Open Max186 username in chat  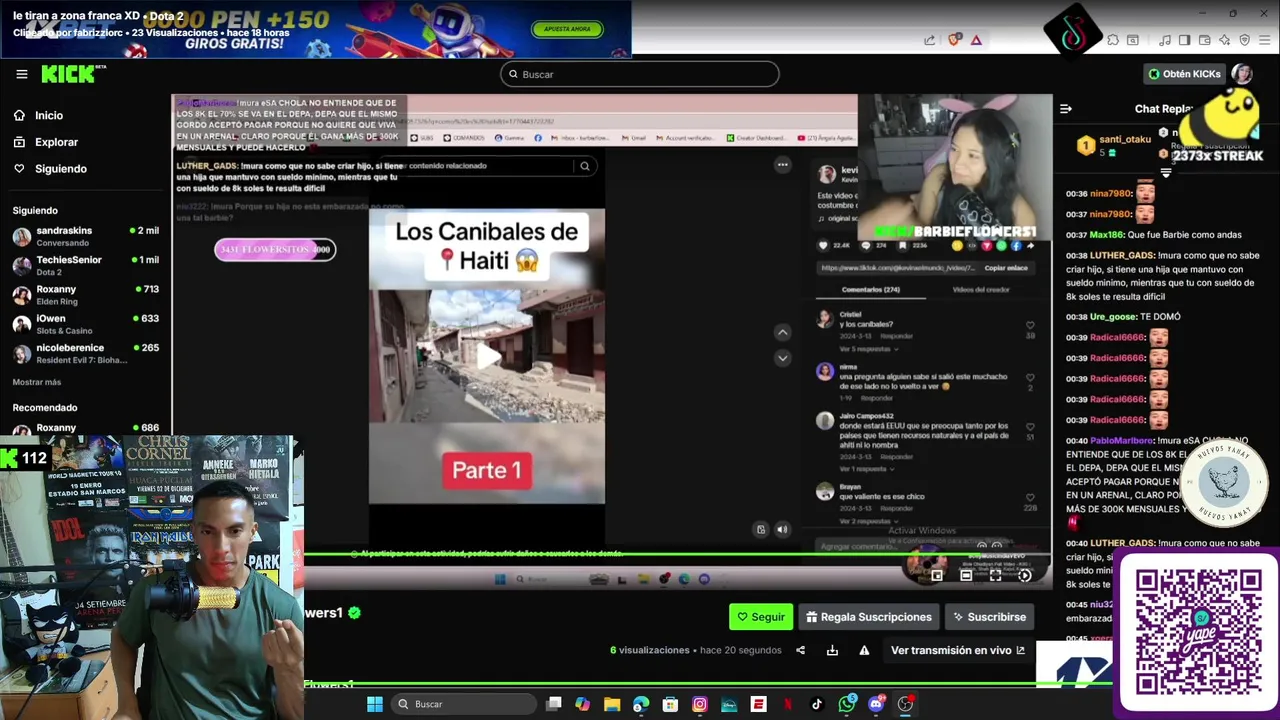coord(1107,235)
